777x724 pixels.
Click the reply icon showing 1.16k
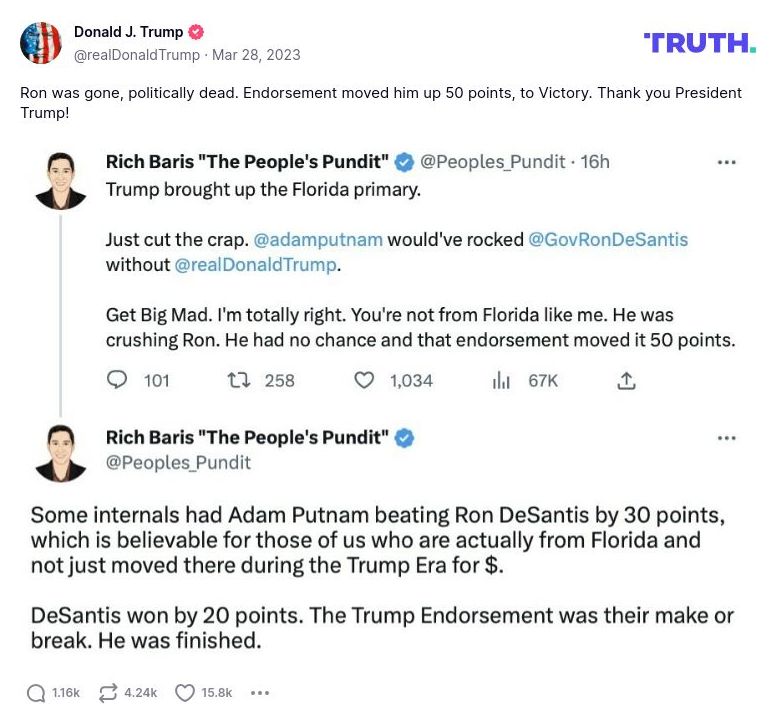pyautogui.click(x=36, y=692)
